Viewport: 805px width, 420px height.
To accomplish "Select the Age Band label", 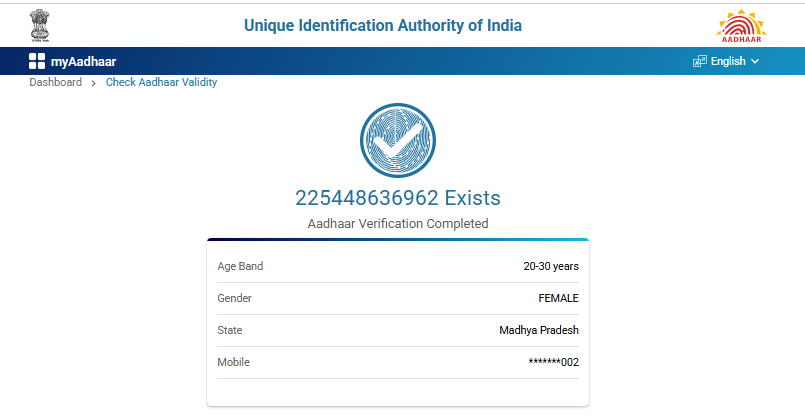I will [x=240, y=266].
